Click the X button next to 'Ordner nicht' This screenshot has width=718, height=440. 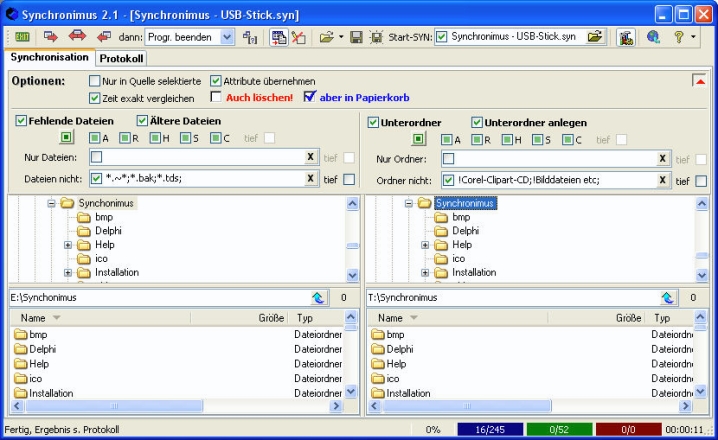(662, 179)
